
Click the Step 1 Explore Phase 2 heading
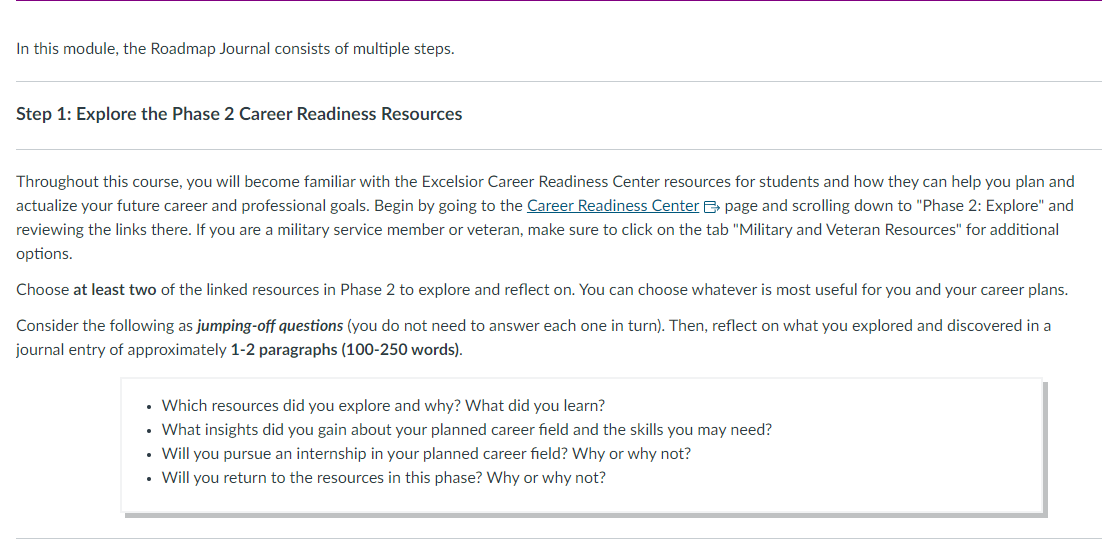tap(239, 114)
